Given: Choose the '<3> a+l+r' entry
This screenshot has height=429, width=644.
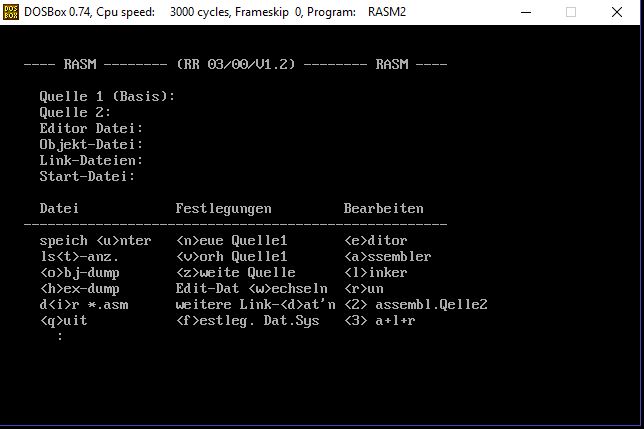Looking at the screenshot, I should [379, 321].
